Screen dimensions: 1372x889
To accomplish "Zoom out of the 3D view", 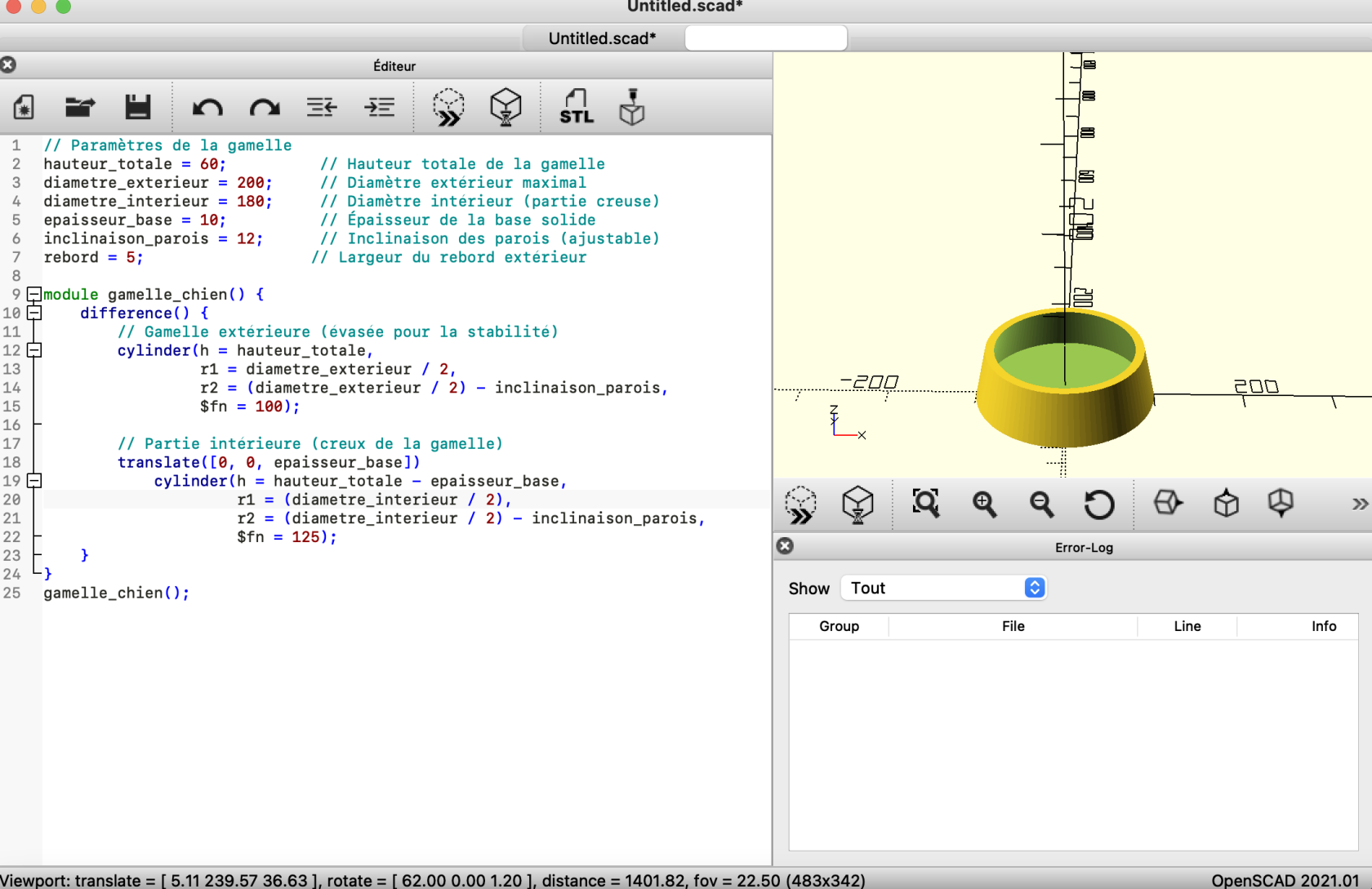I will [1041, 504].
